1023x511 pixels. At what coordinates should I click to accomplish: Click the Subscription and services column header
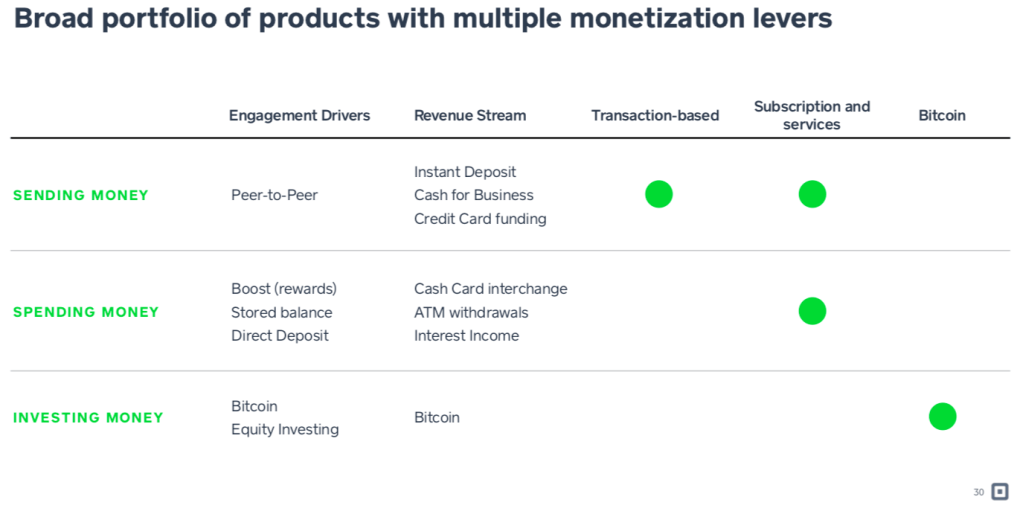[812, 115]
